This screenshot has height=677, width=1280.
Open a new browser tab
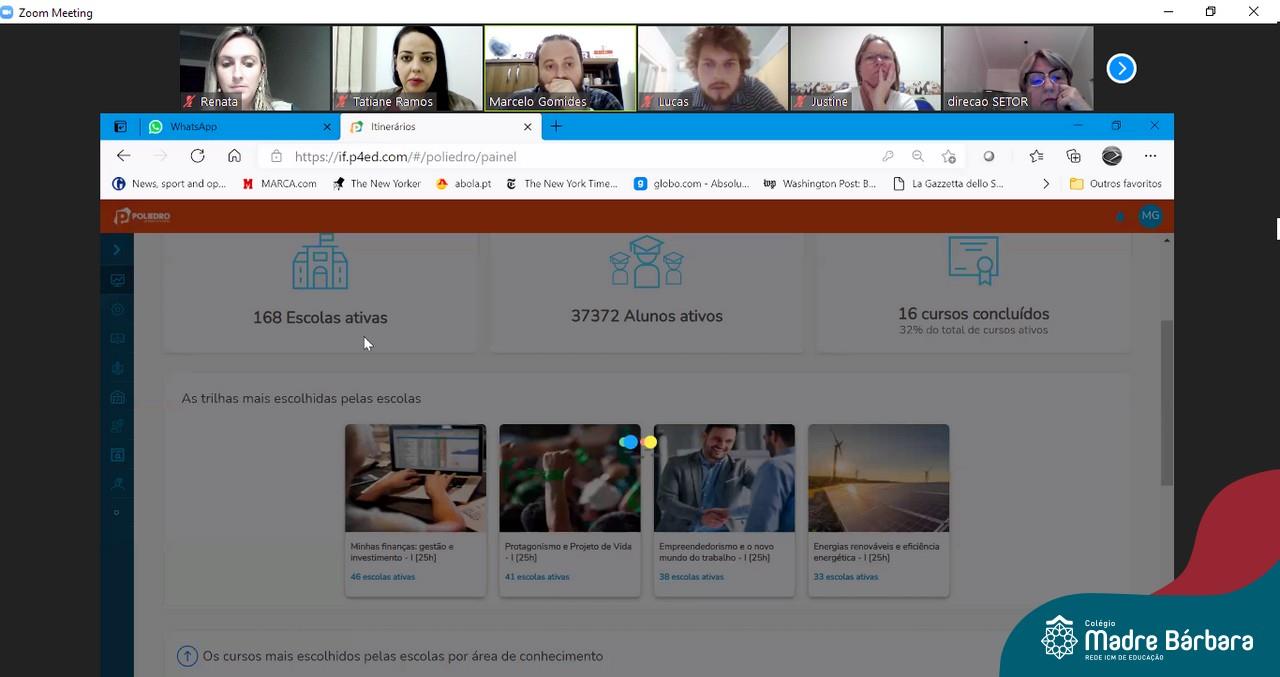click(556, 126)
